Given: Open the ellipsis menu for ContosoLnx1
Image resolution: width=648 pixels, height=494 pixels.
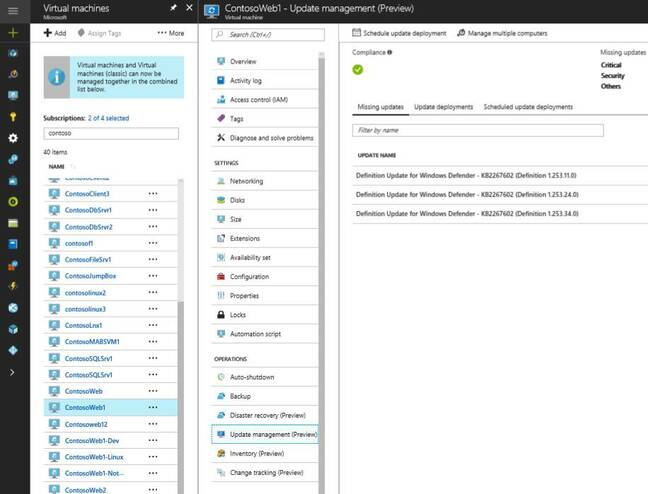Looking at the screenshot, I should [153, 325].
